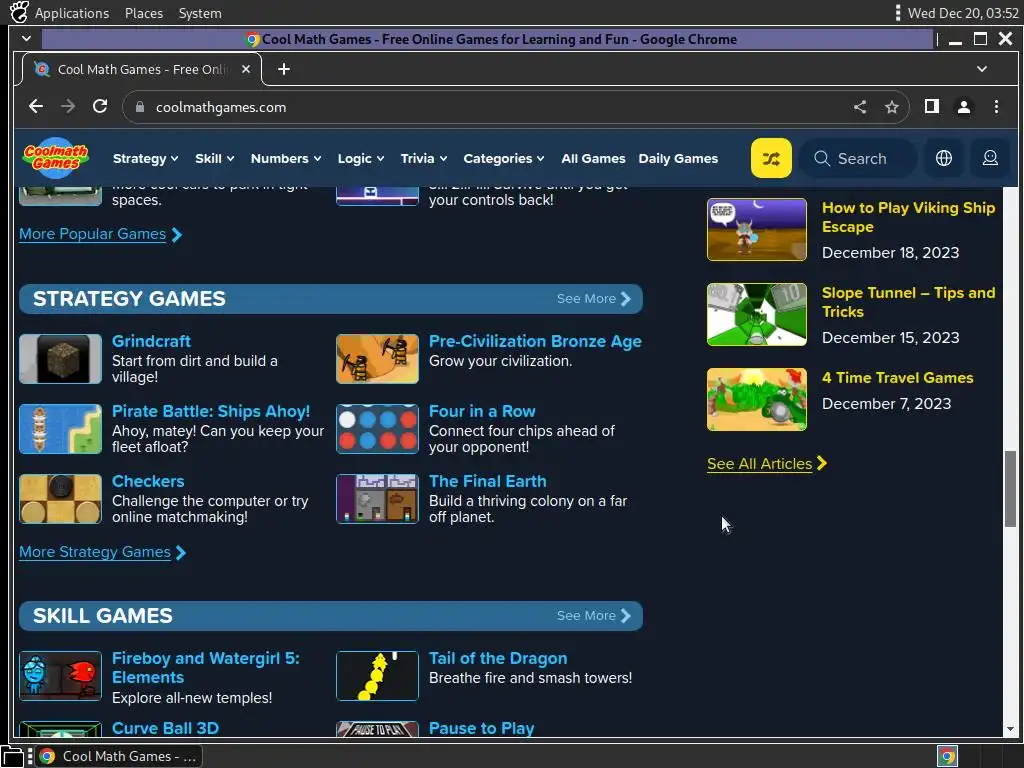1024x768 pixels.
Task: Click the GNOME foot icon in top panel
Action: coord(19,12)
